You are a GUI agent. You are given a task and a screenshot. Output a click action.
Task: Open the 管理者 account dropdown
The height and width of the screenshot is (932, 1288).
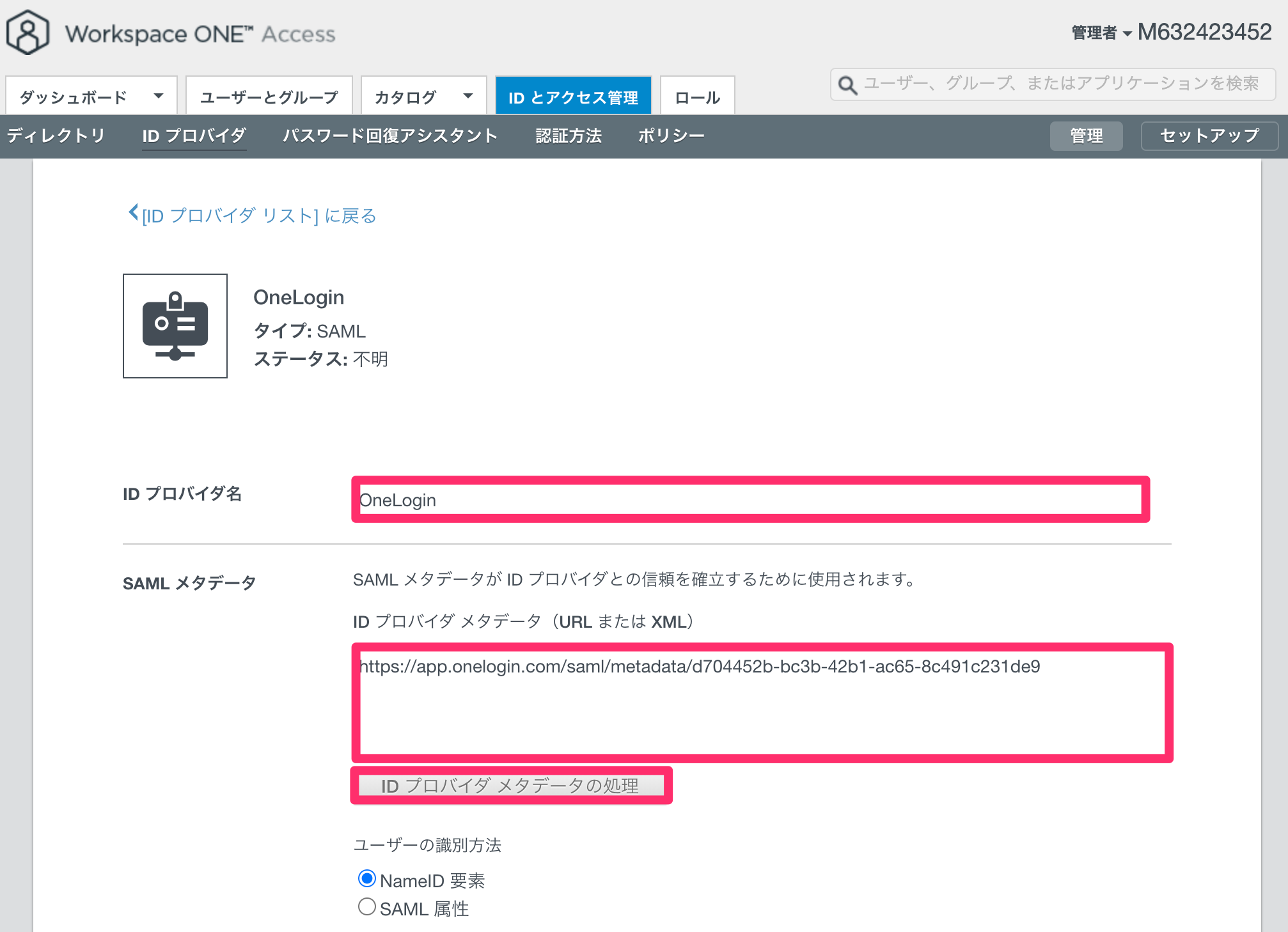tap(1101, 33)
